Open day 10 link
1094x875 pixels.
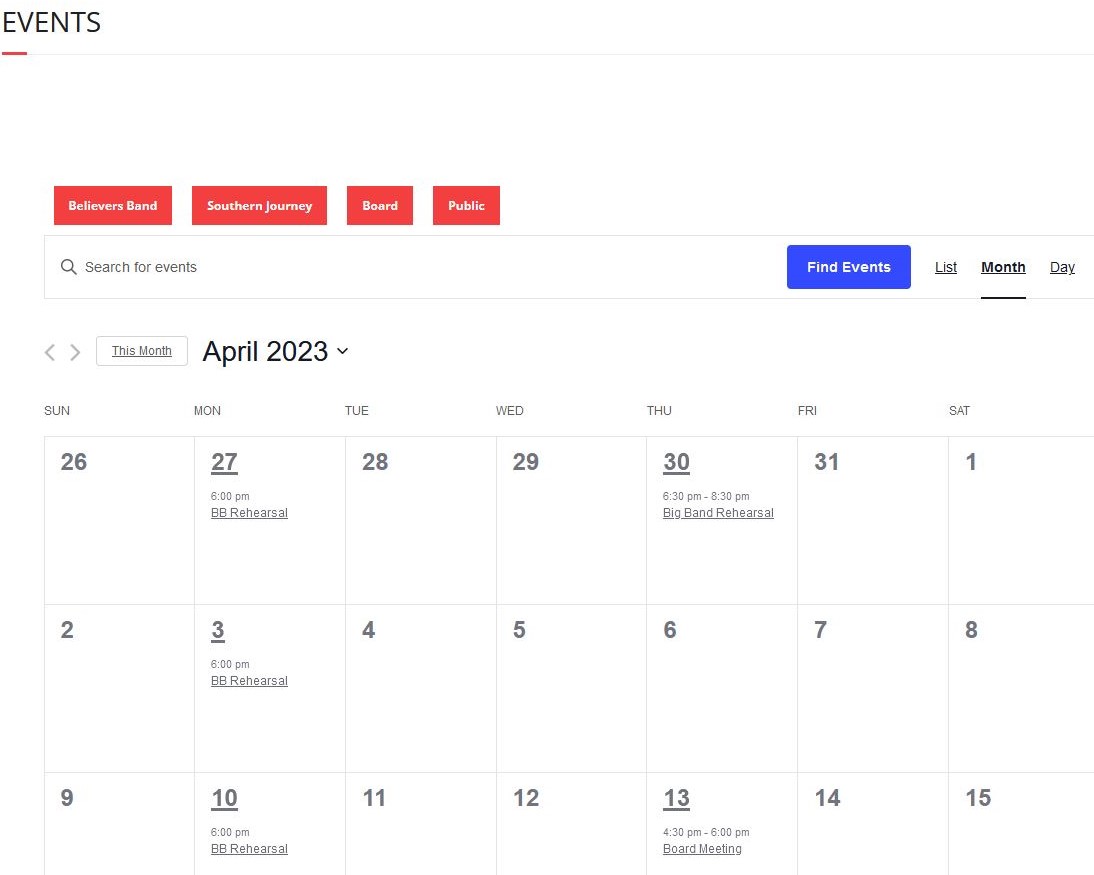pyautogui.click(x=224, y=798)
